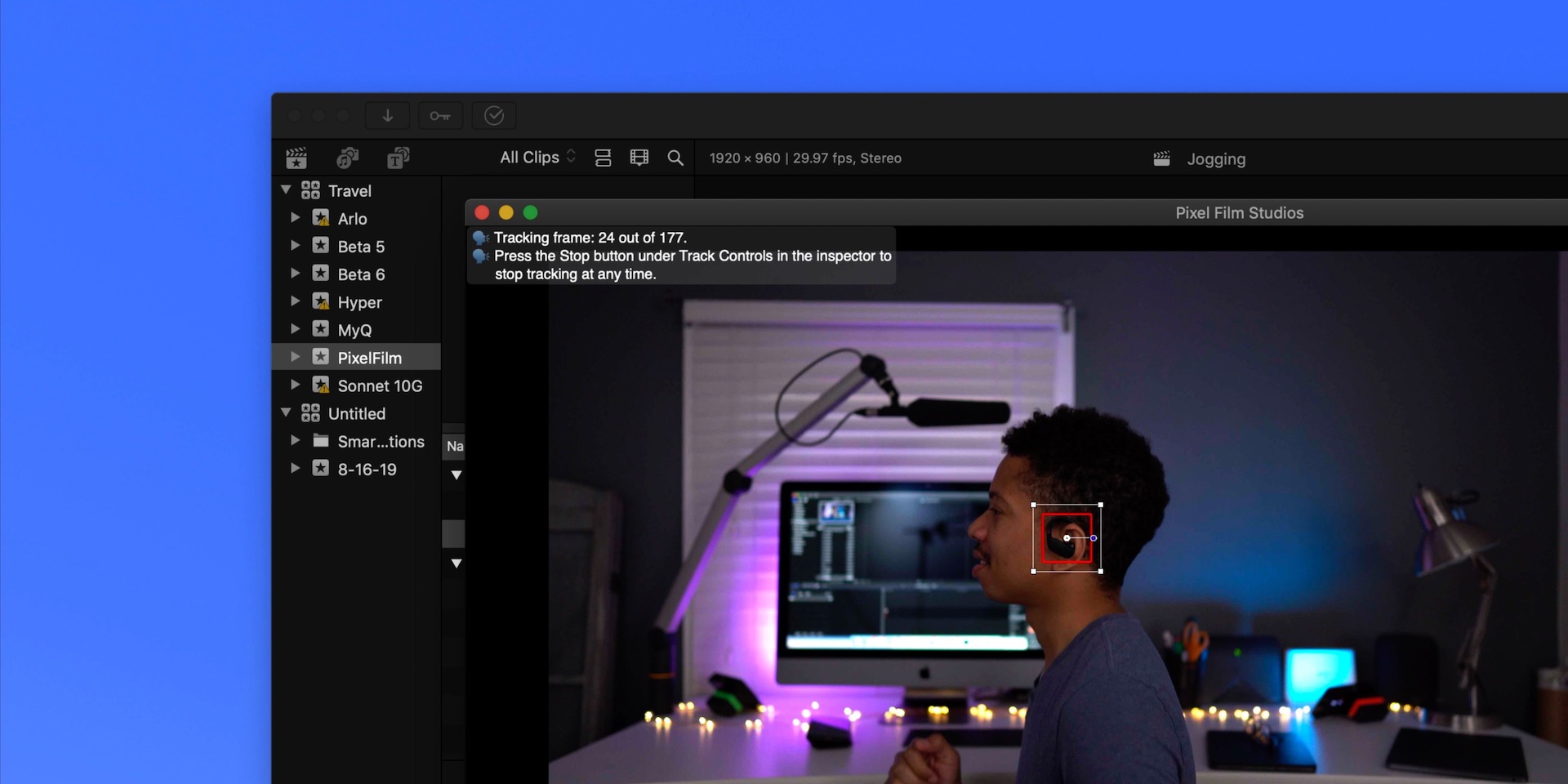Select the Jogging project name

click(x=1217, y=158)
